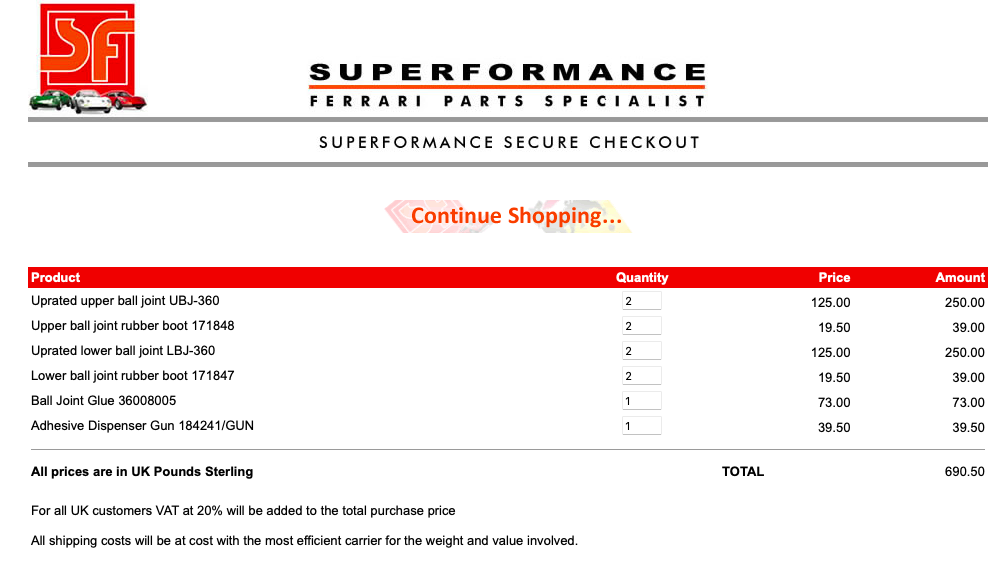Image resolution: width=1003 pixels, height=574 pixels.
Task: Select quantity box for Upper ball joint rubber boot
Action: 642,326
